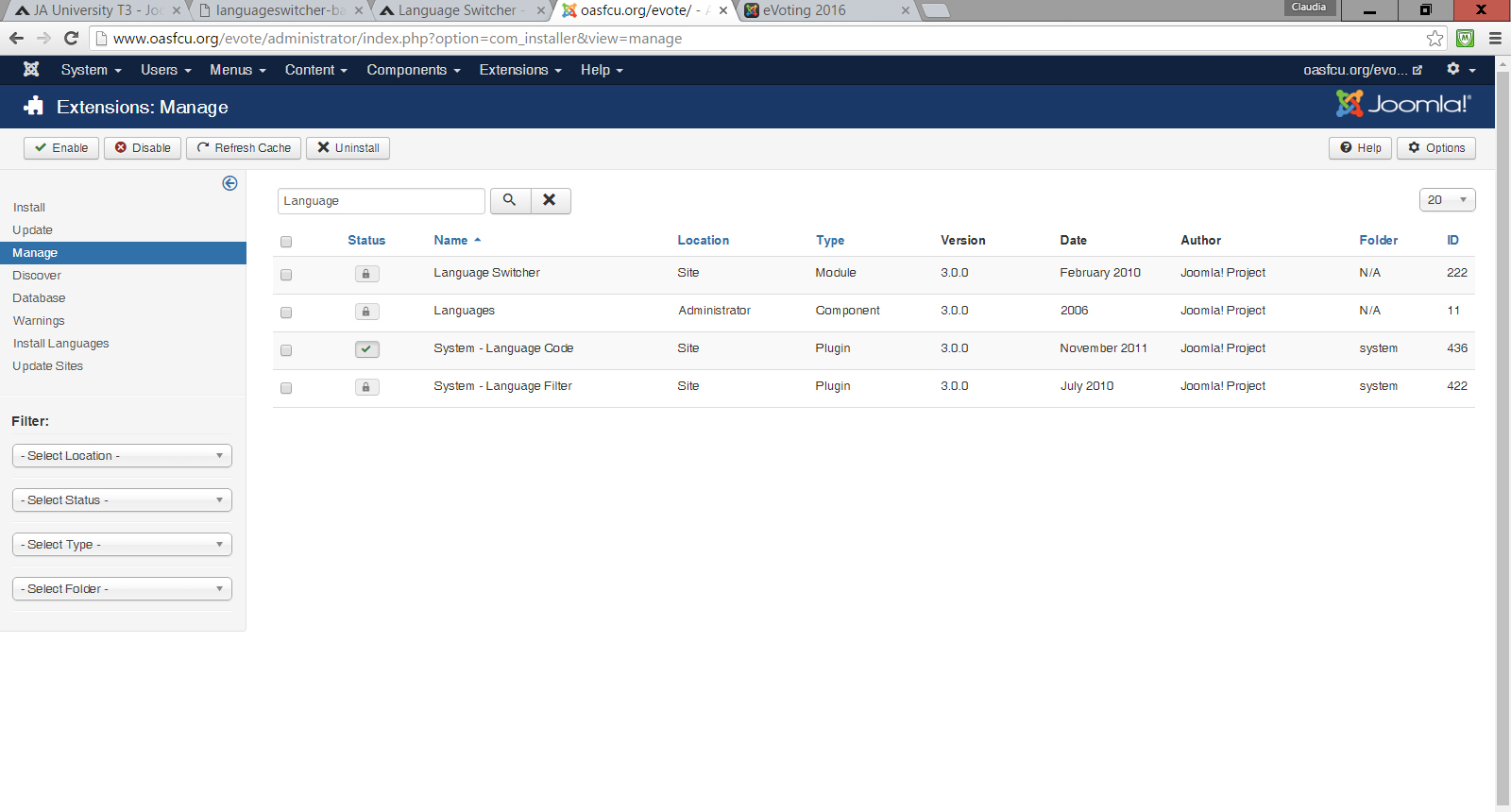Viewport: 1511px width, 812px height.
Task: Open the Menus menu
Action: click(238, 70)
